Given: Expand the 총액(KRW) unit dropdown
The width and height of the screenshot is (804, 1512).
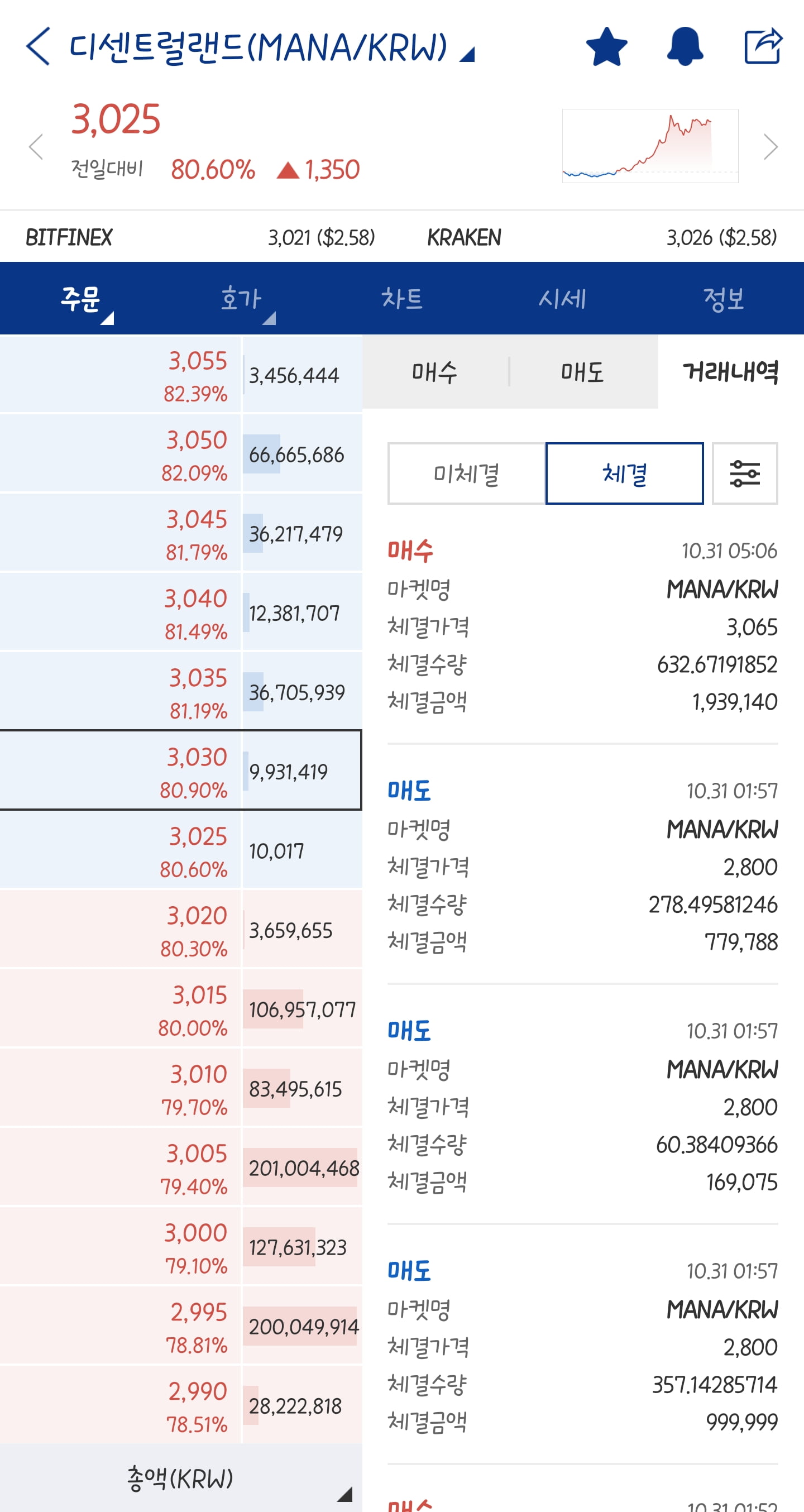Looking at the screenshot, I should coord(181,1478).
